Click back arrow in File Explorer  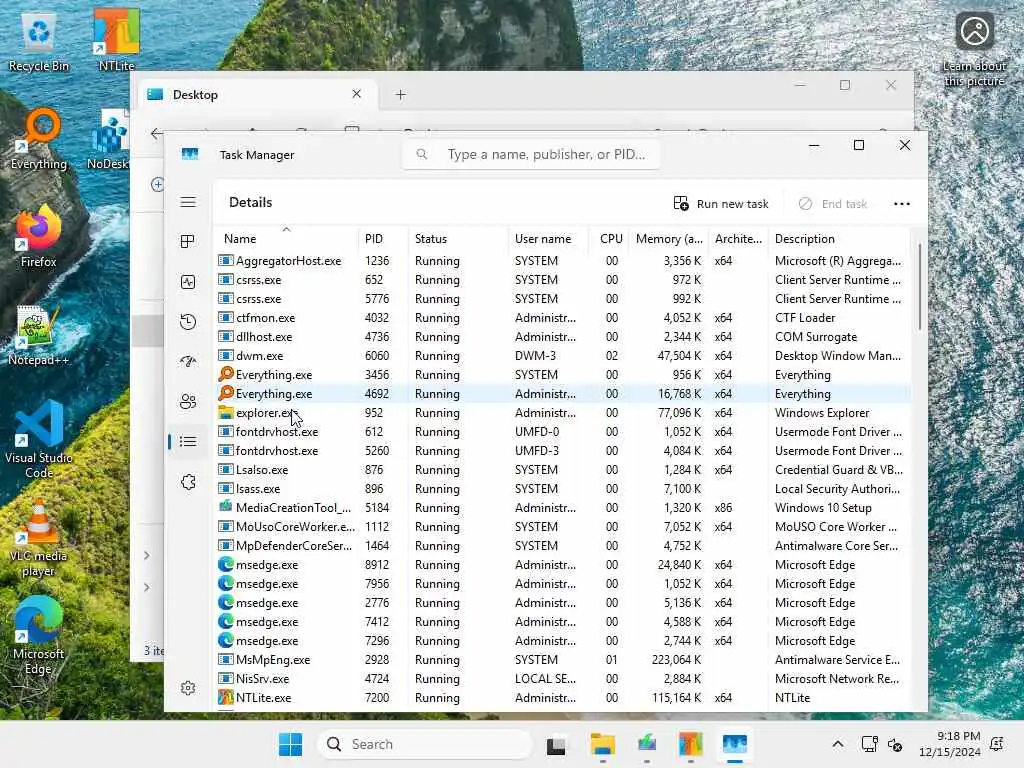coord(156,133)
